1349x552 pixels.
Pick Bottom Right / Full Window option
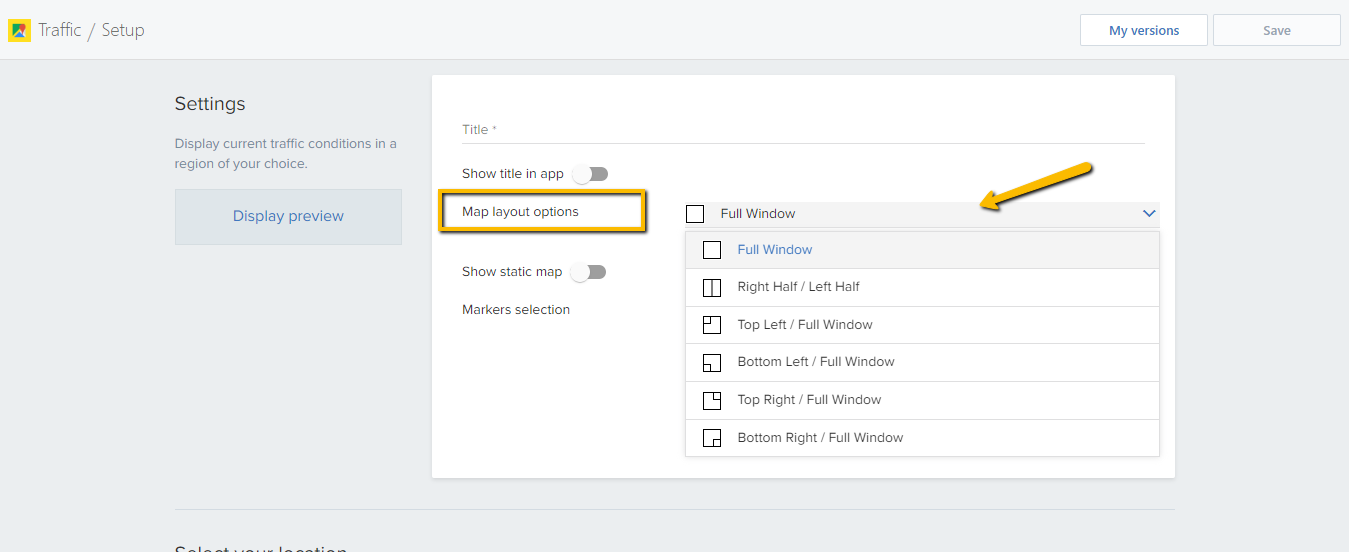820,438
